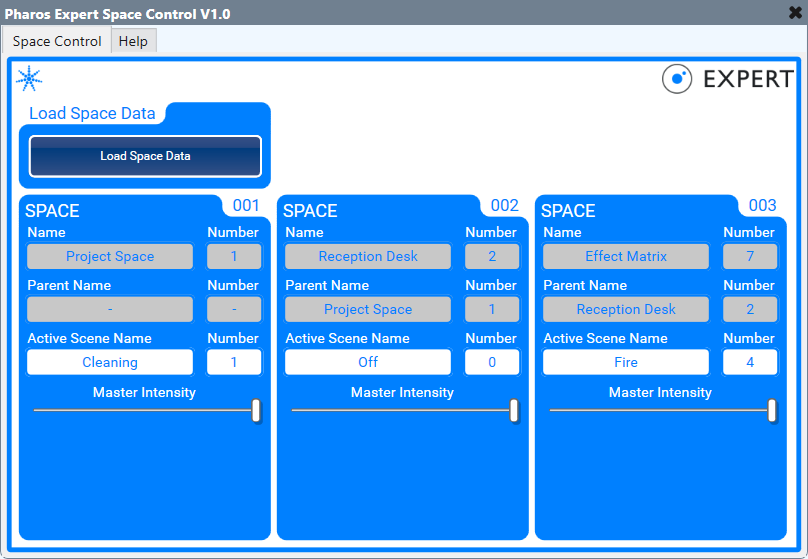Click Parent Name label in Space 002
The height and width of the screenshot is (559, 808).
click(327, 285)
